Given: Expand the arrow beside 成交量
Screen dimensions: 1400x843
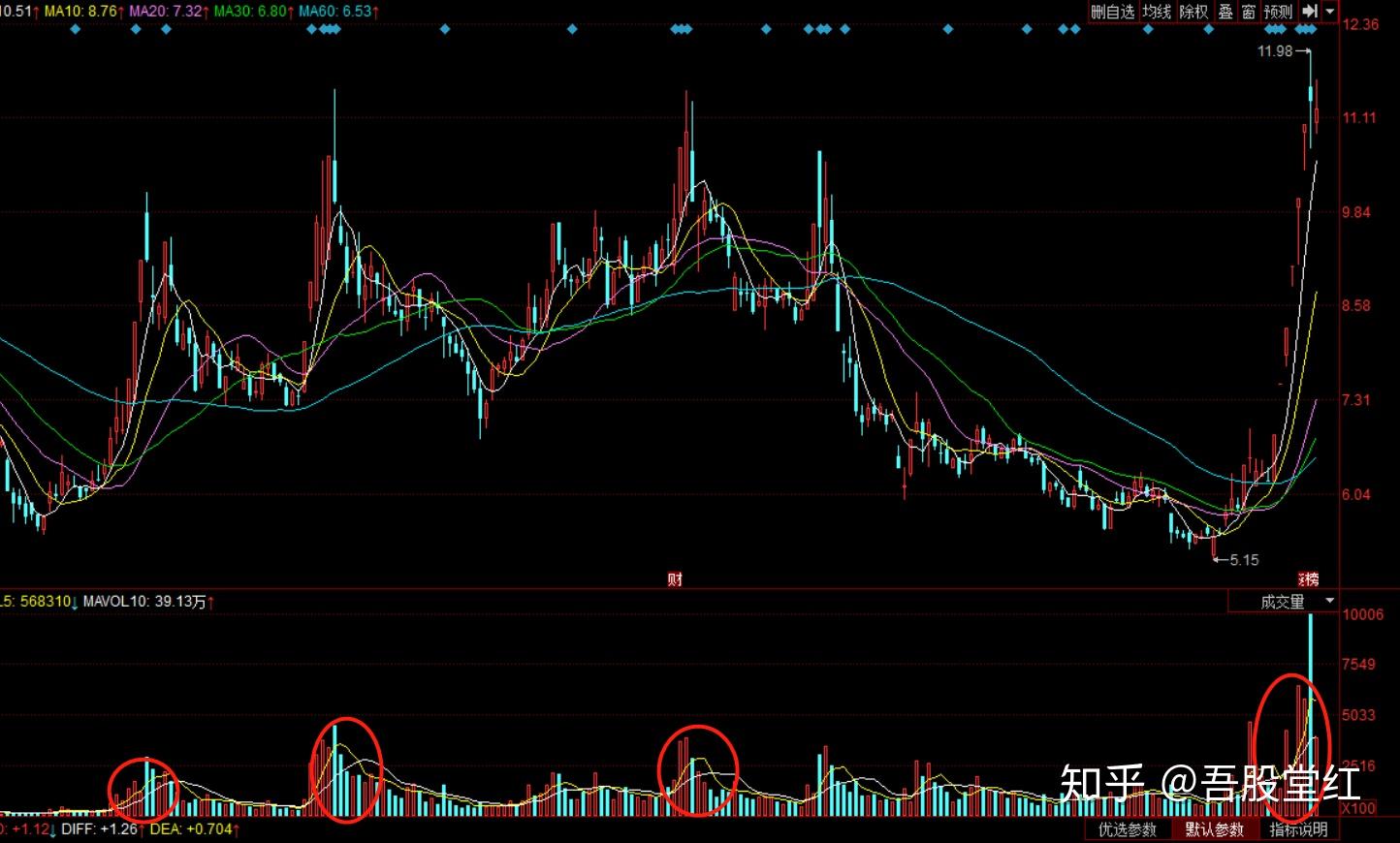Looking at the screenshot, I should tap(1329, 602).
